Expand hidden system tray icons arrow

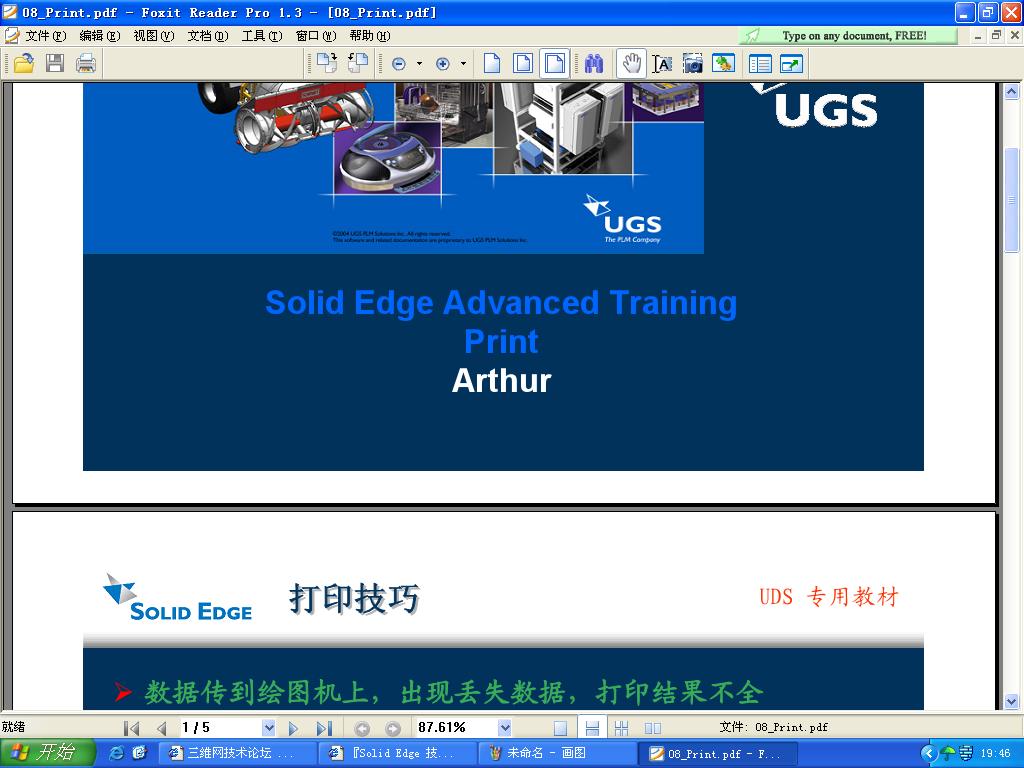pos(927,754)
